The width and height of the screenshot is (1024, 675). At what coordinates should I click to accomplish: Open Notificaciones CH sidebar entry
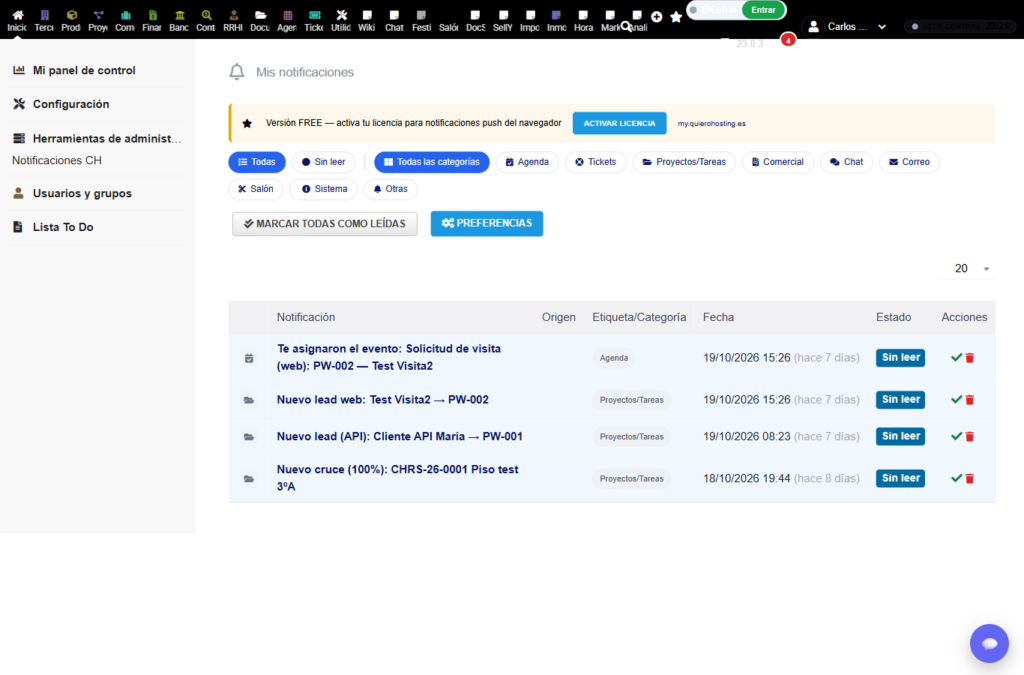[x=57, y=161]
